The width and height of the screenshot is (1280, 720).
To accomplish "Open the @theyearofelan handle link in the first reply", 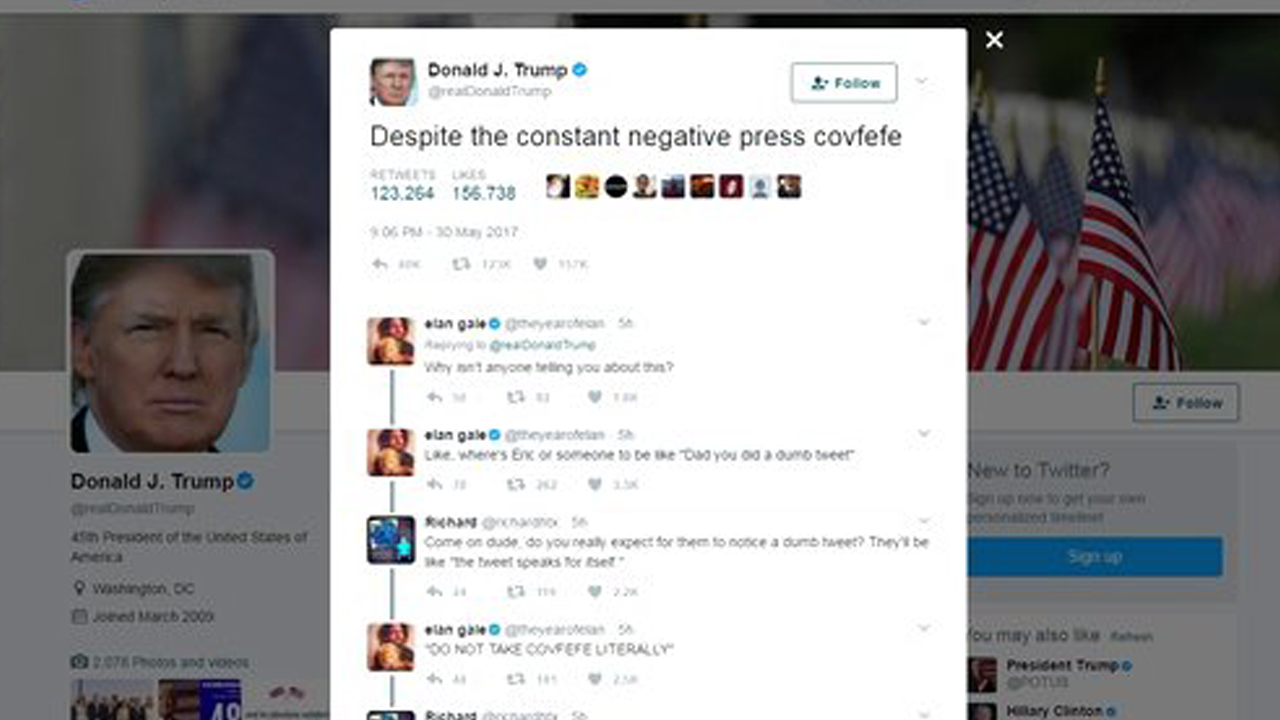I will click(x=555, y=323).
